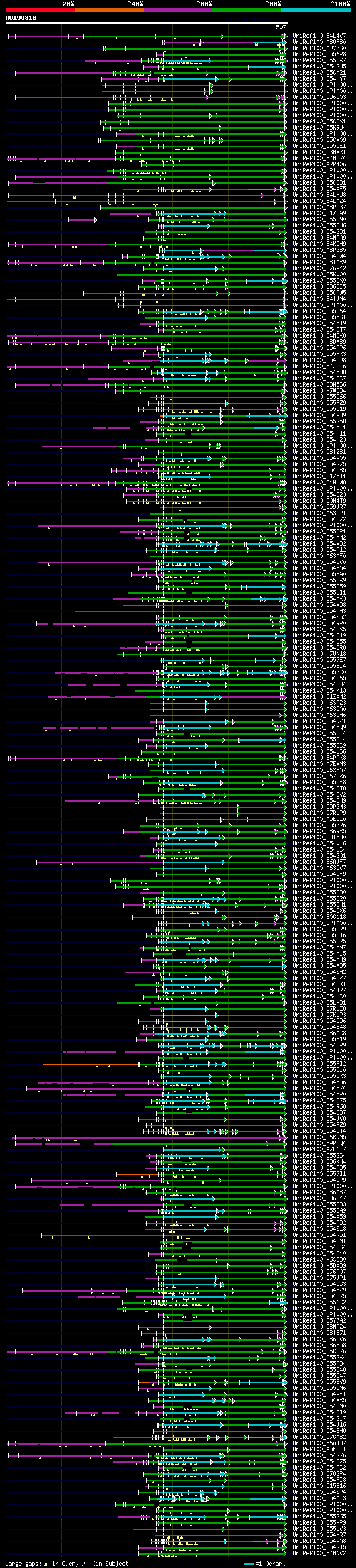The width and height of the screenshot is (356, 1568).
Task: Select hit label UniRef100_Q55DA9
Action: [x=319, y=1210]
